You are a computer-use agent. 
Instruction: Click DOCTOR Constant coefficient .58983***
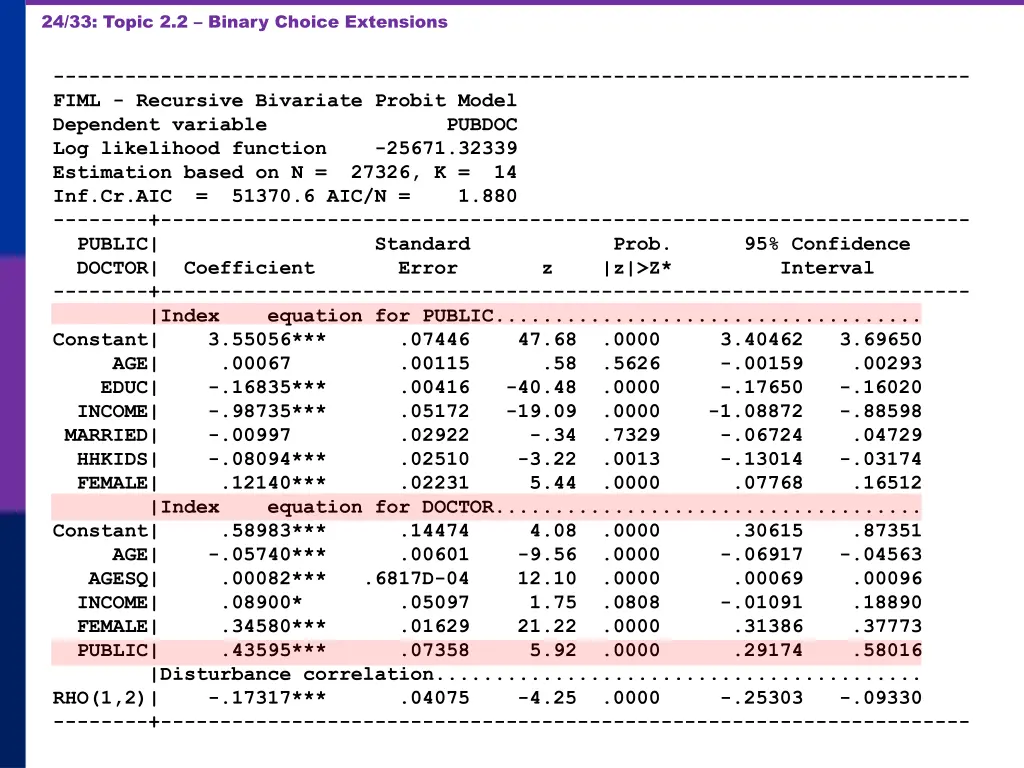click(274, 531)
